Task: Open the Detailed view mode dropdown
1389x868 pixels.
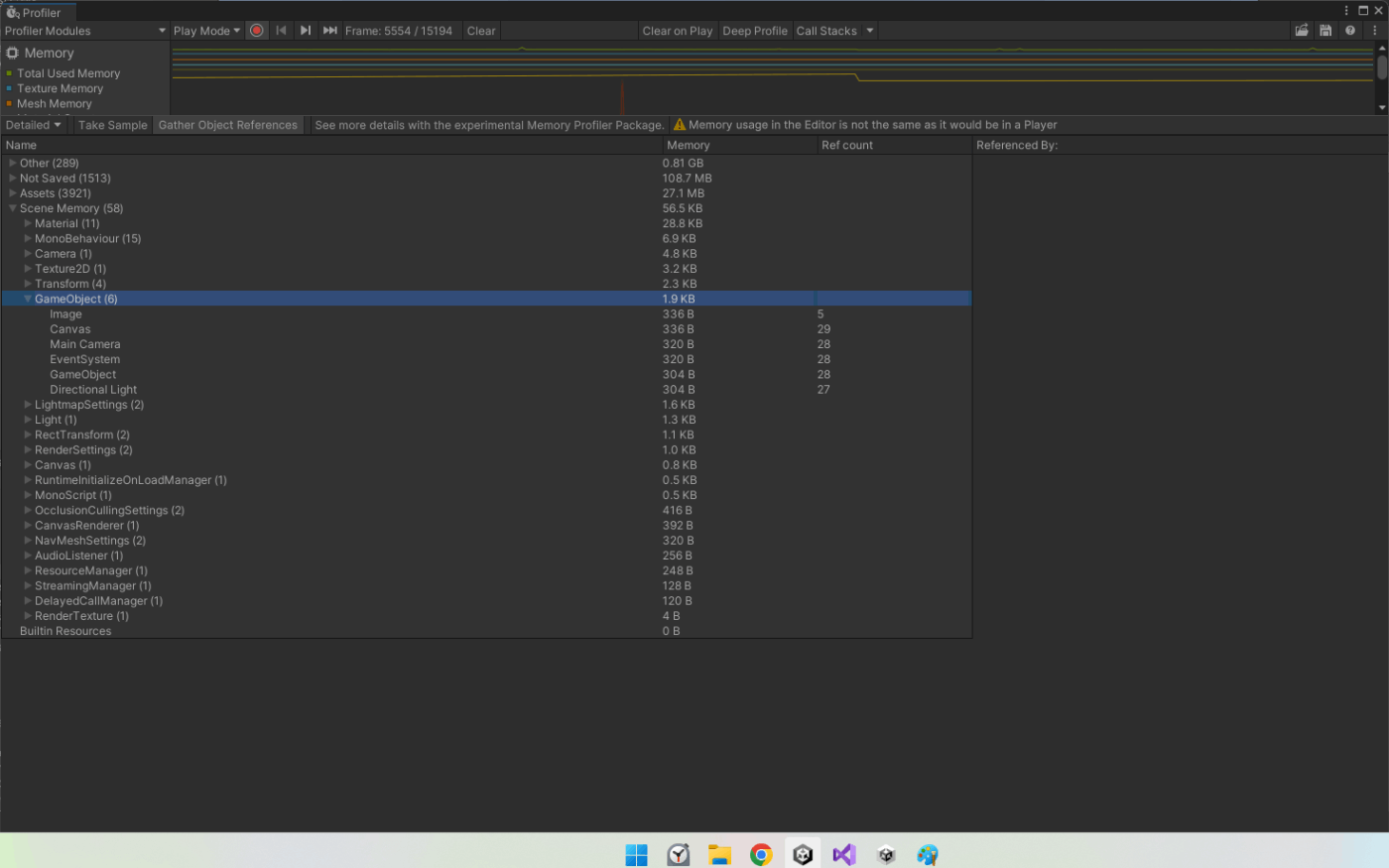Action: coord(34,125)
